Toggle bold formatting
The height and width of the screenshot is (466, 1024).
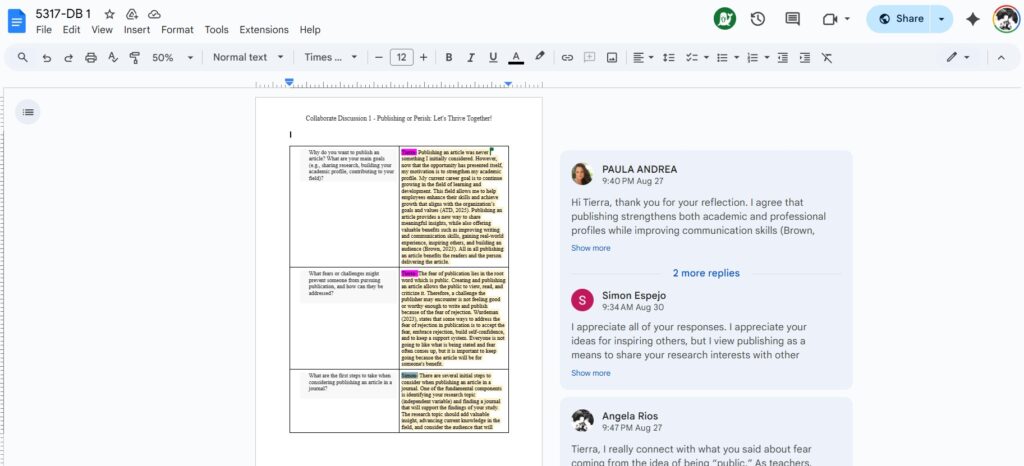coord(448,58)
